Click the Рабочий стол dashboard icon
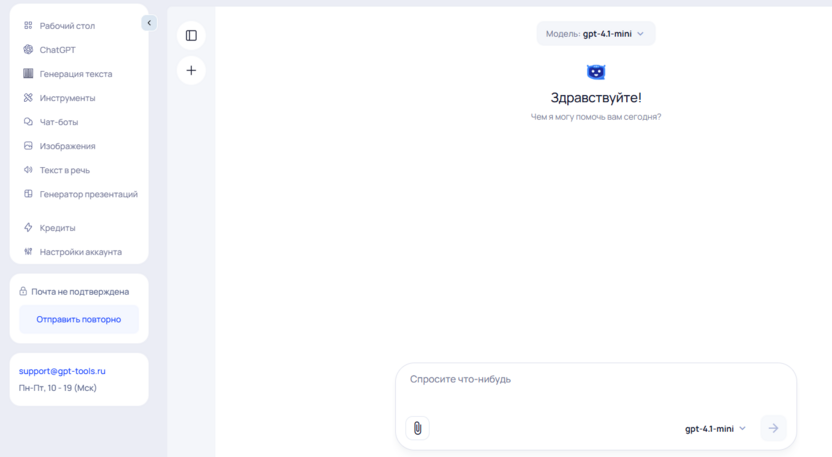The image size is (832, 457). (x=28, y=25)
